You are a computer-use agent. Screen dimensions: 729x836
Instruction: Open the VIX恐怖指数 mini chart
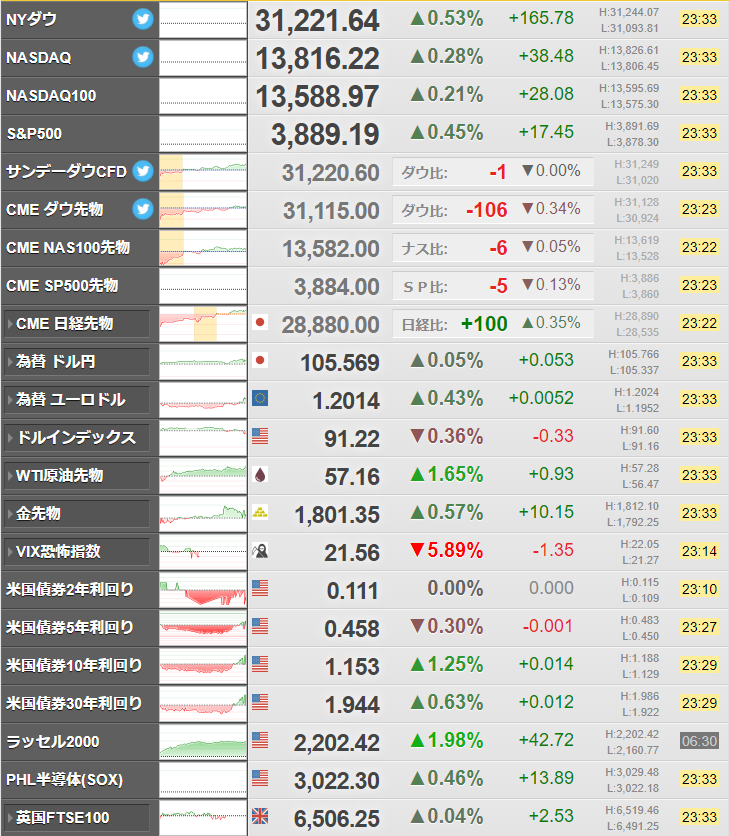(x=203, y=551)
